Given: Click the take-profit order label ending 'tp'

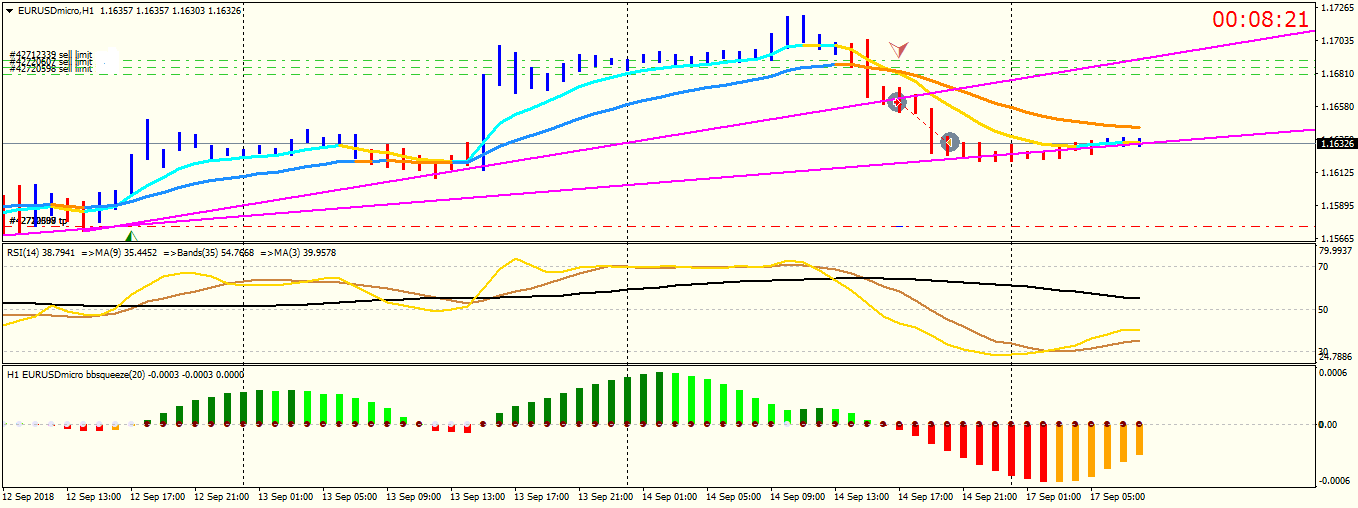Looking at the screenshot, I should point(38,220).
